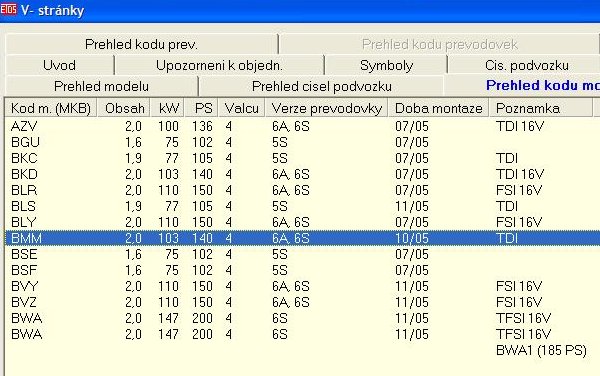Click FSI 16V note in BVY row
This screenshot has height=376, width=600.
point(519,286)
